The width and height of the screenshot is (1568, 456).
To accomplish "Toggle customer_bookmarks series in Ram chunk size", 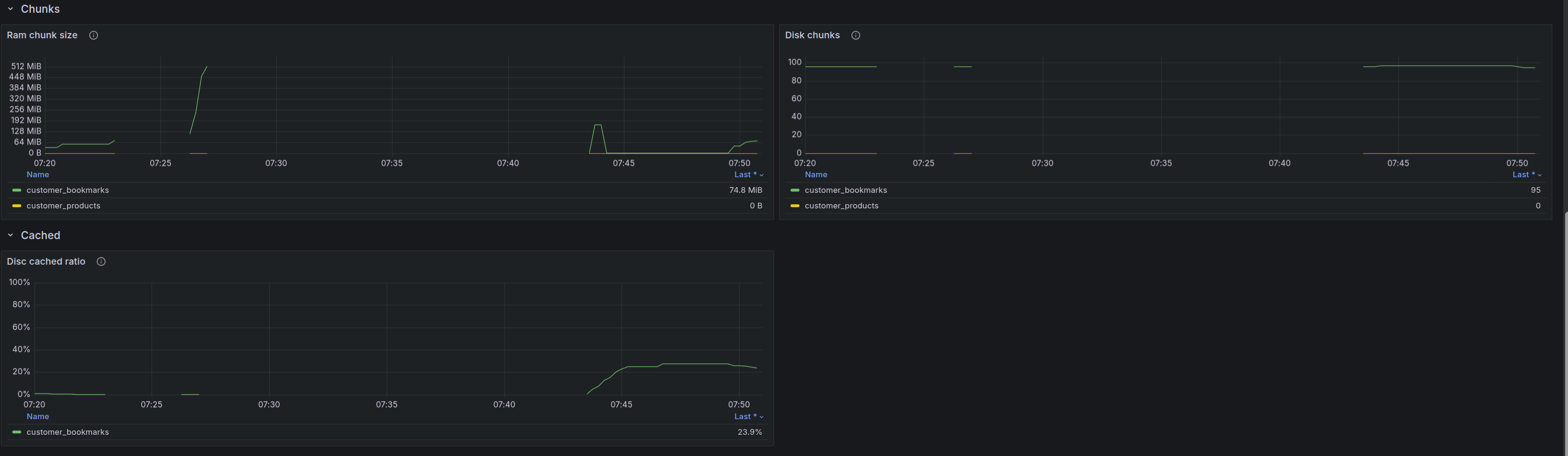I will 68,190.
